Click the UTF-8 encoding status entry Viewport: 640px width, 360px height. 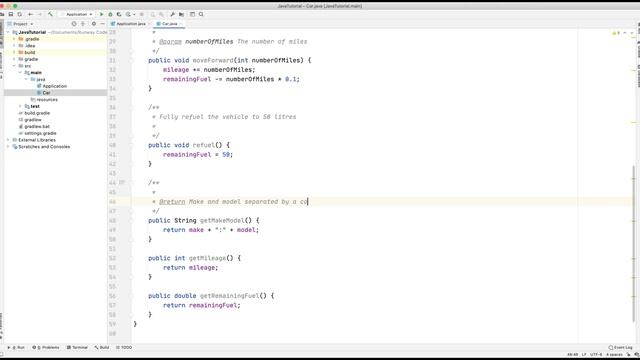(596, 355)
